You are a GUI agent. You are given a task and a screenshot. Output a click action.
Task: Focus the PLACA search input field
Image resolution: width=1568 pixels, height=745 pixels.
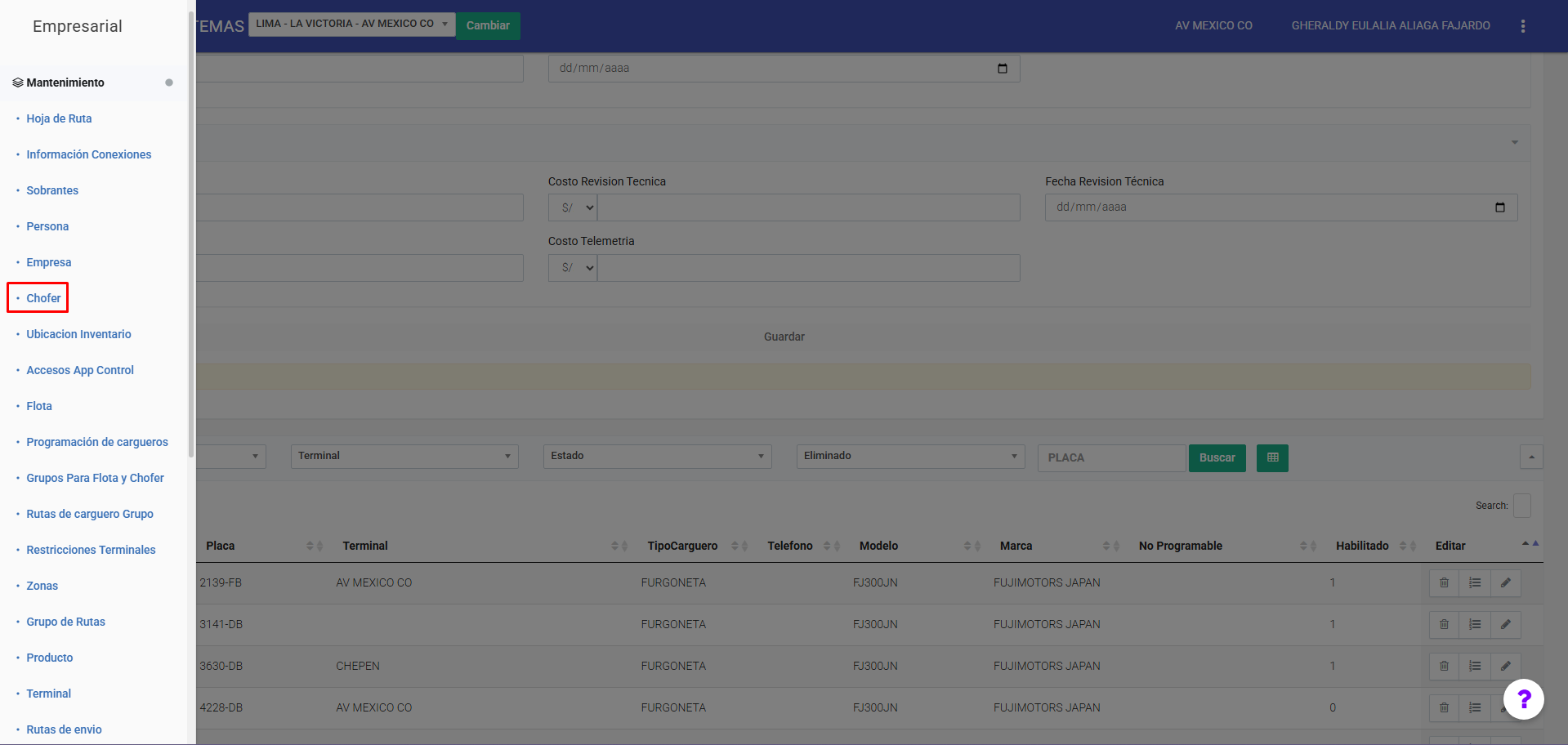point(1110,458)
